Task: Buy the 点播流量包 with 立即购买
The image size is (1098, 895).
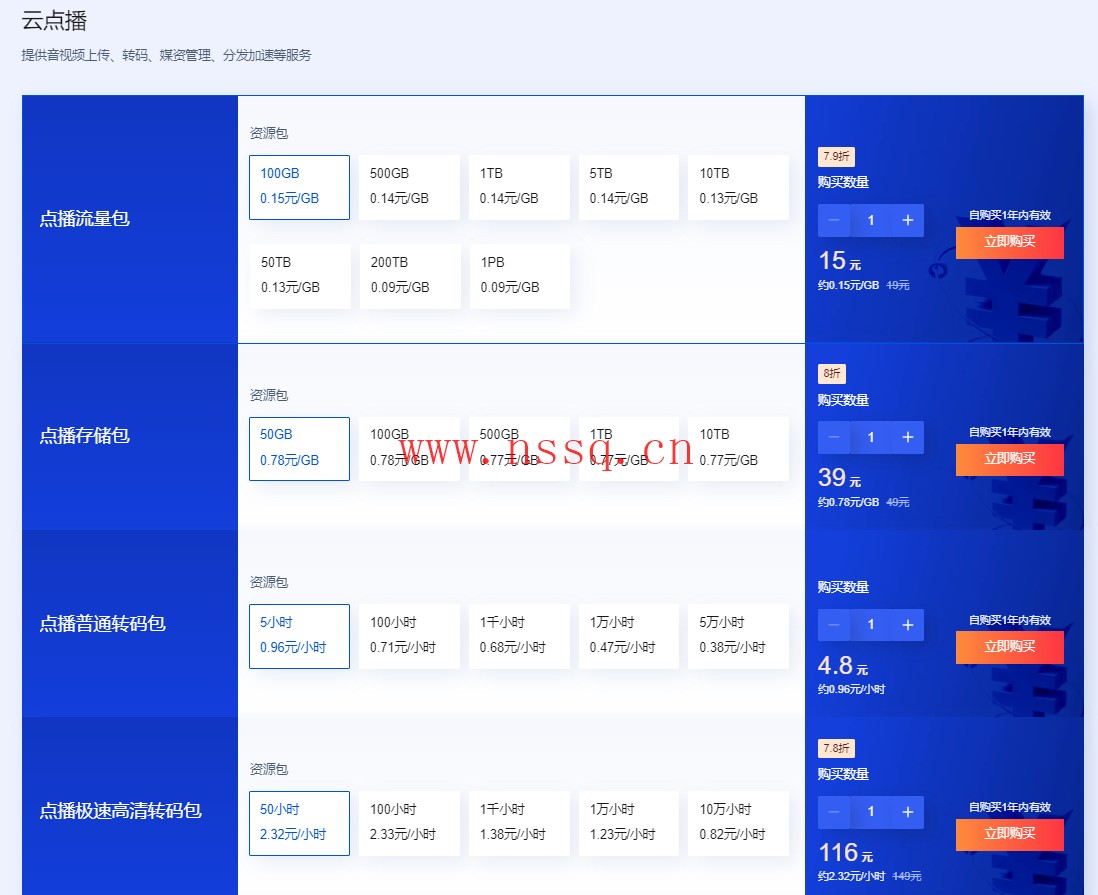Action: coord(1009,242)
